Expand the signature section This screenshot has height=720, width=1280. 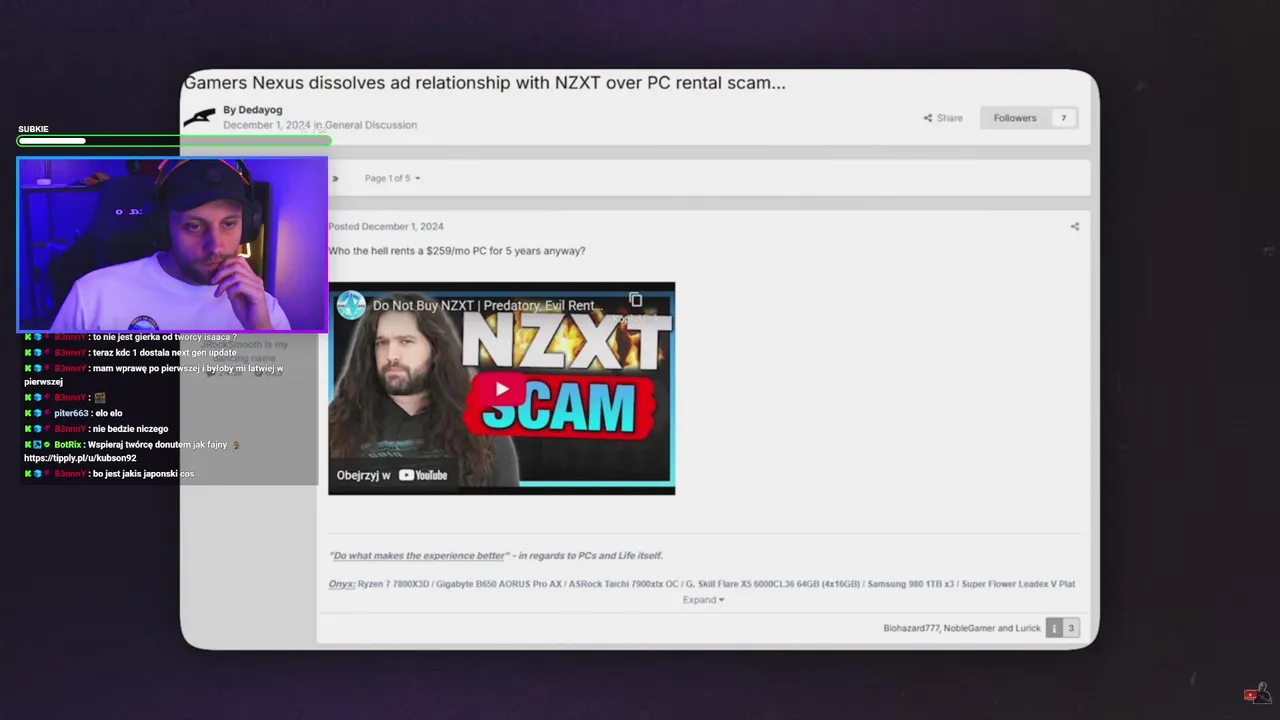click(x=703, y=600)
